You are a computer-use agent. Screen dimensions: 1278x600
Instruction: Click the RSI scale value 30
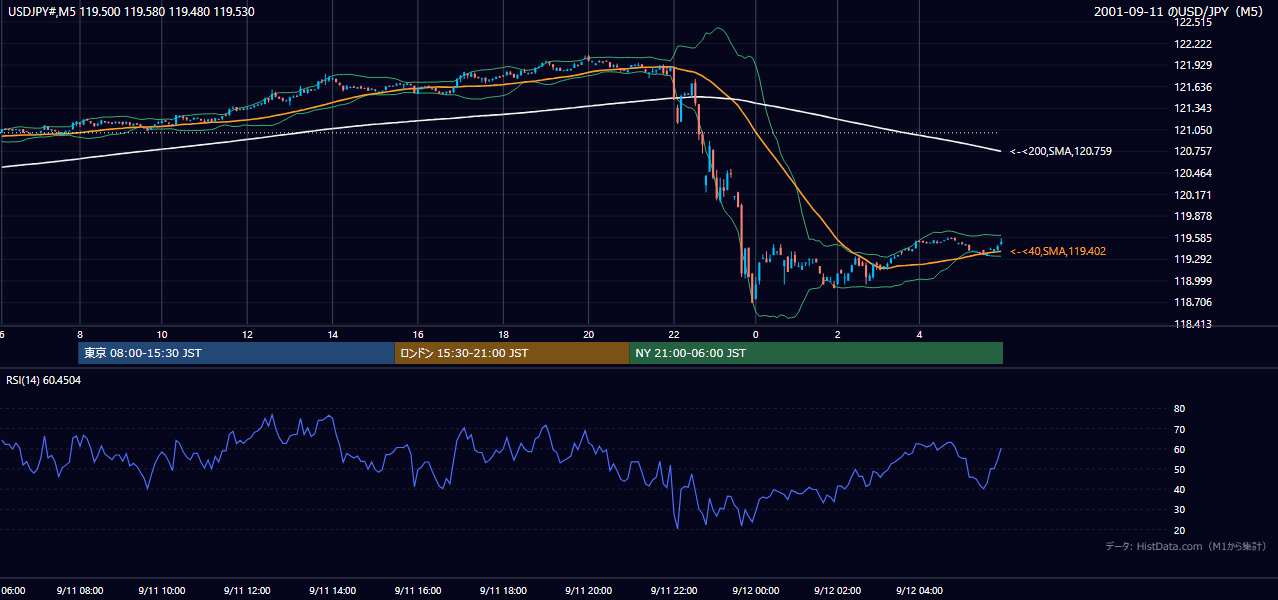click(1179, 510)
